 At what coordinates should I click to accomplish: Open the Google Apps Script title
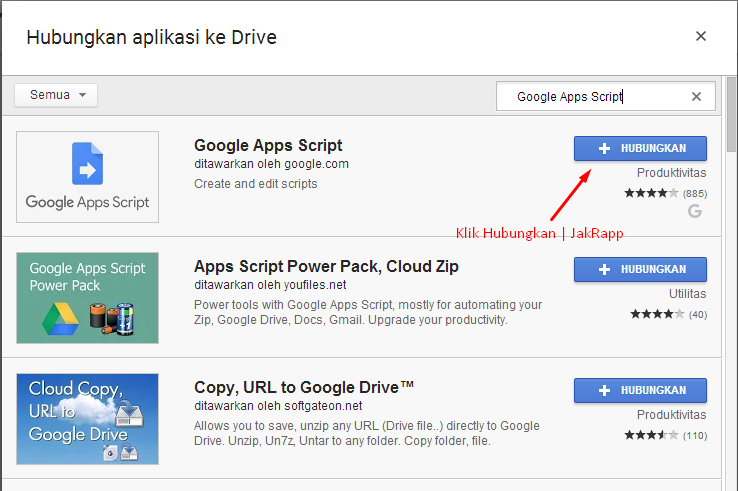pos(268,145)
